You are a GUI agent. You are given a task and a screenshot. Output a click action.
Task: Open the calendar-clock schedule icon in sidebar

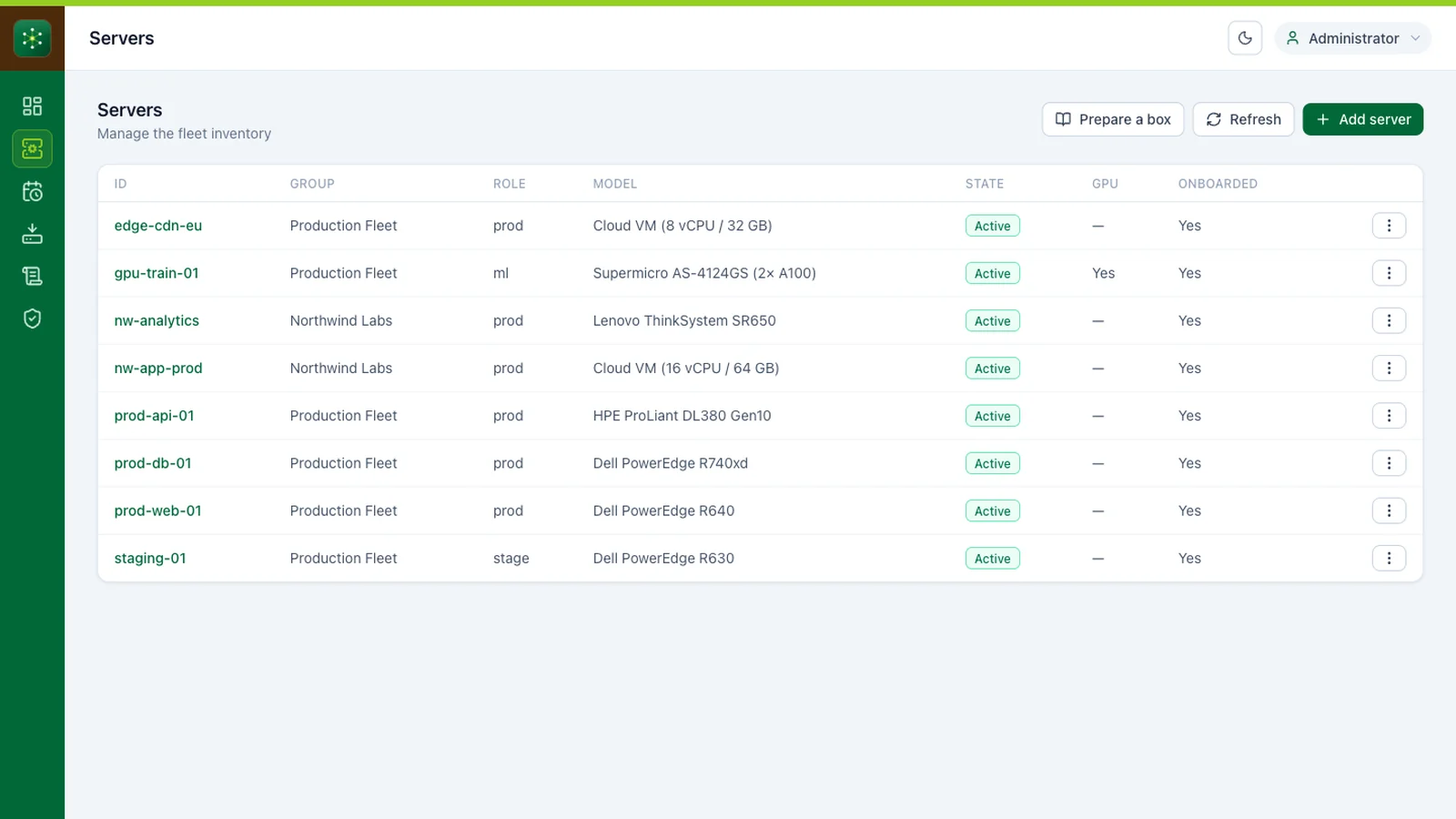tap(32, 191)
